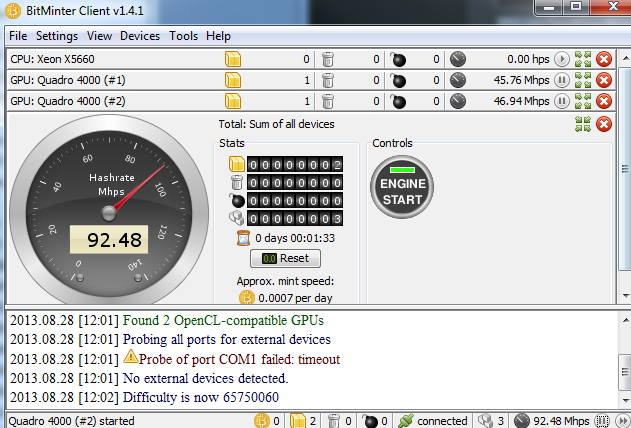Expand details for CPU Xeon X5660 row
The image size is (631, 428).
(583, 59)
